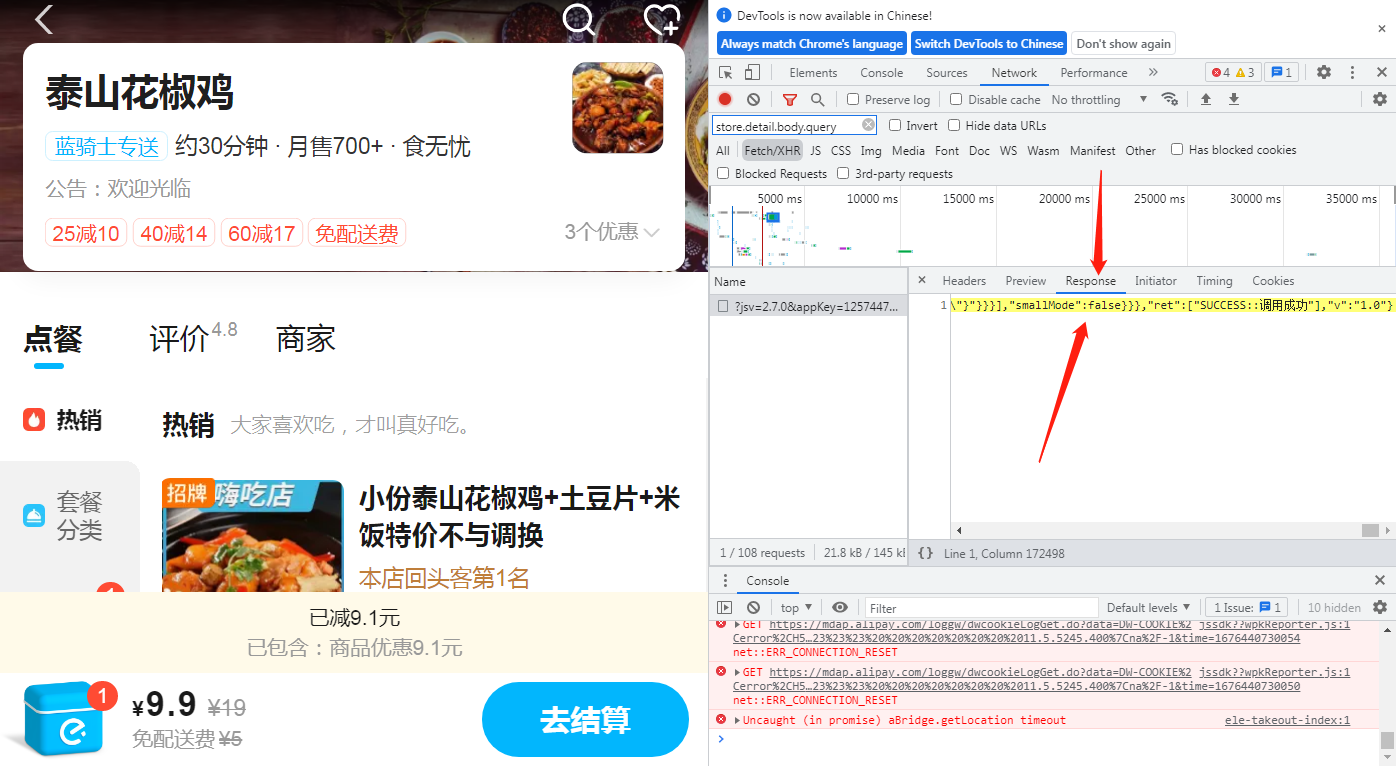1396x766 pixels.
Task: Export HAR file download arrow
Action: point(1234,99)
